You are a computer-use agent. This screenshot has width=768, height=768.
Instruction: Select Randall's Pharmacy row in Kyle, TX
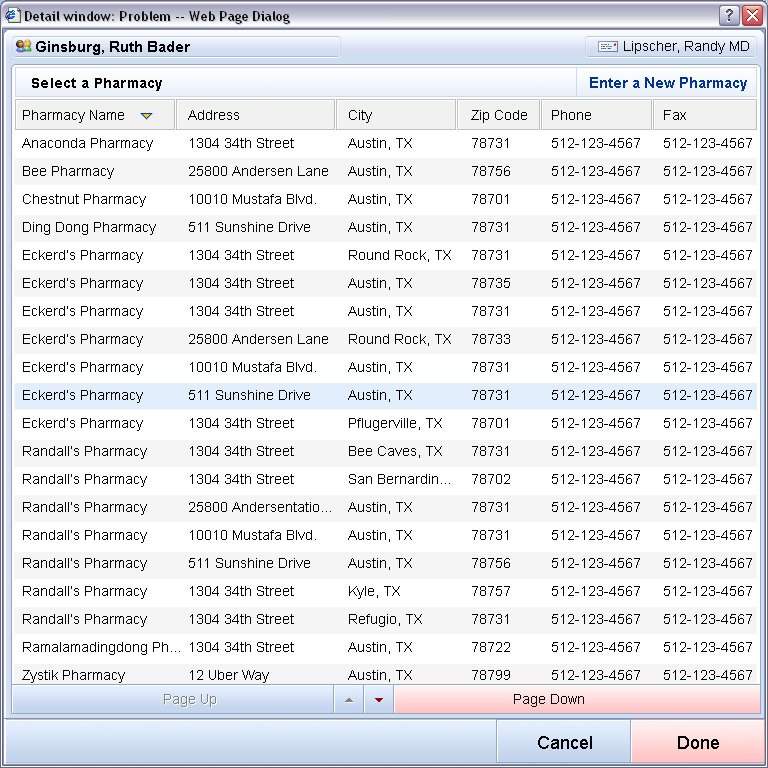pos(385,591)
